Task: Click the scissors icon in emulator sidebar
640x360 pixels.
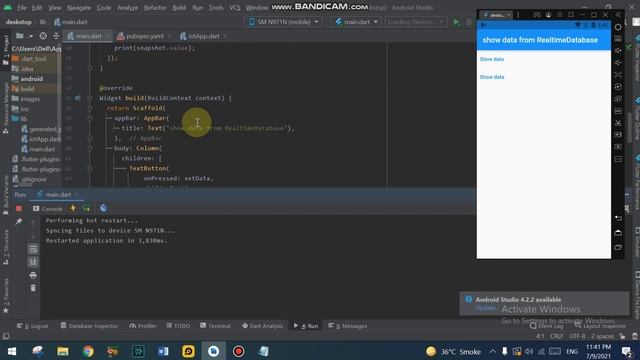Action: pos(618,123)
